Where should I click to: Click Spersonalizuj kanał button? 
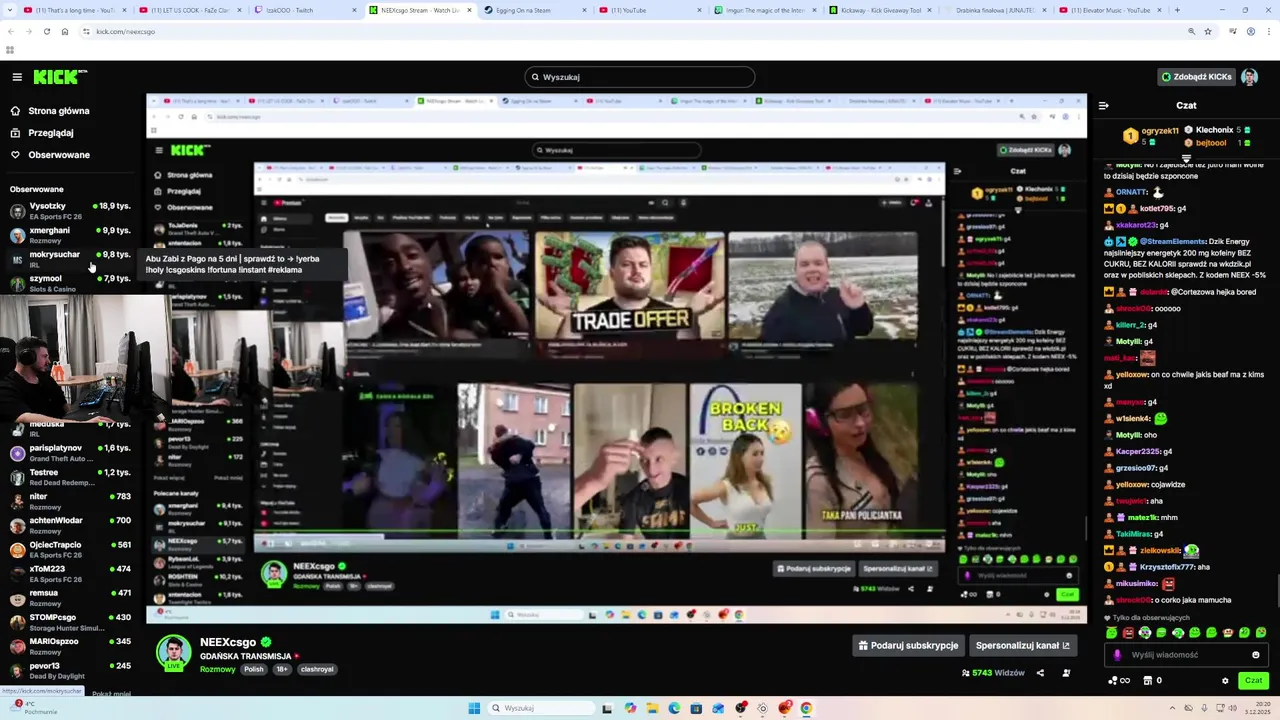[1023, 646]
